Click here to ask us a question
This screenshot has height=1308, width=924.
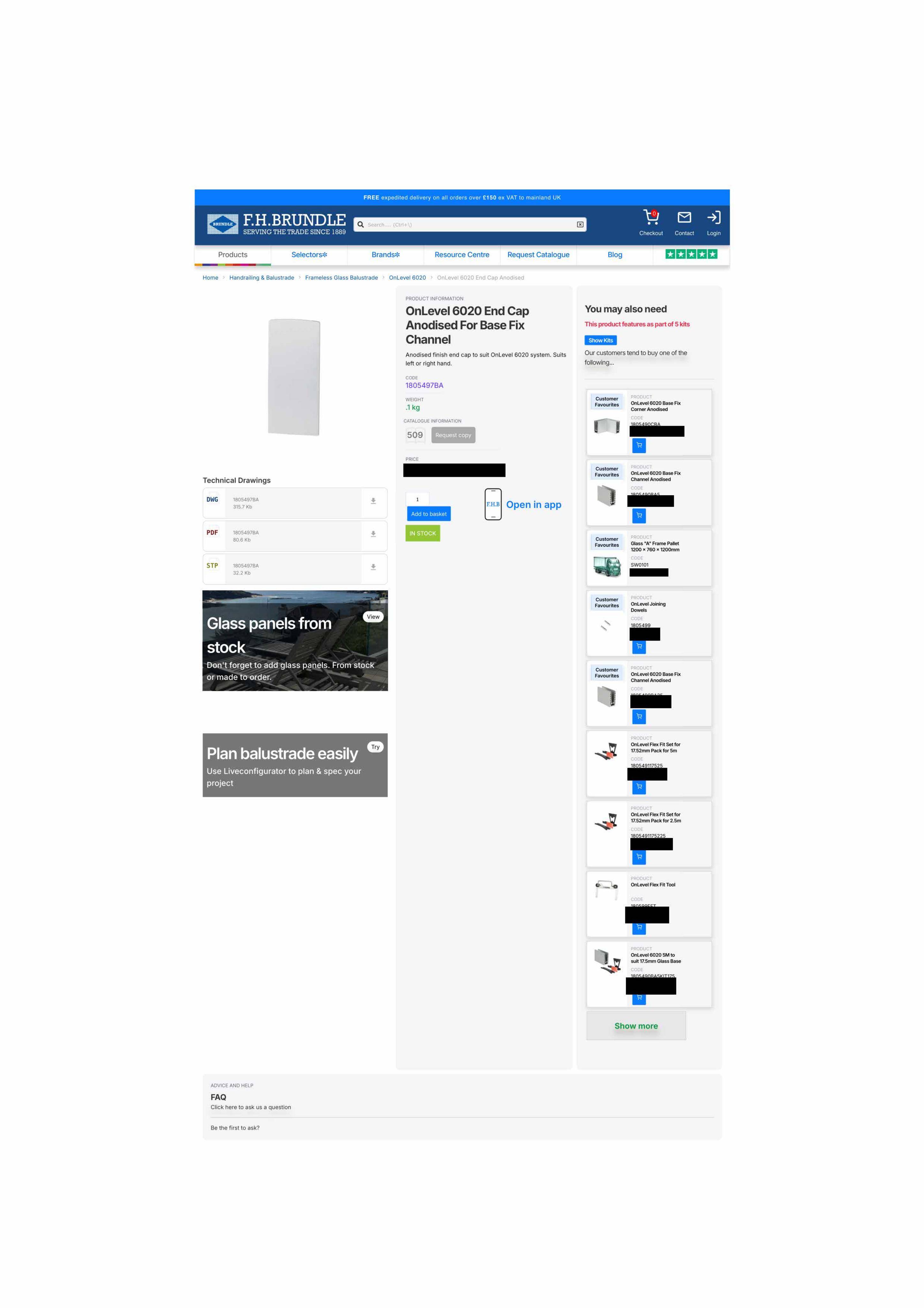251,1107
